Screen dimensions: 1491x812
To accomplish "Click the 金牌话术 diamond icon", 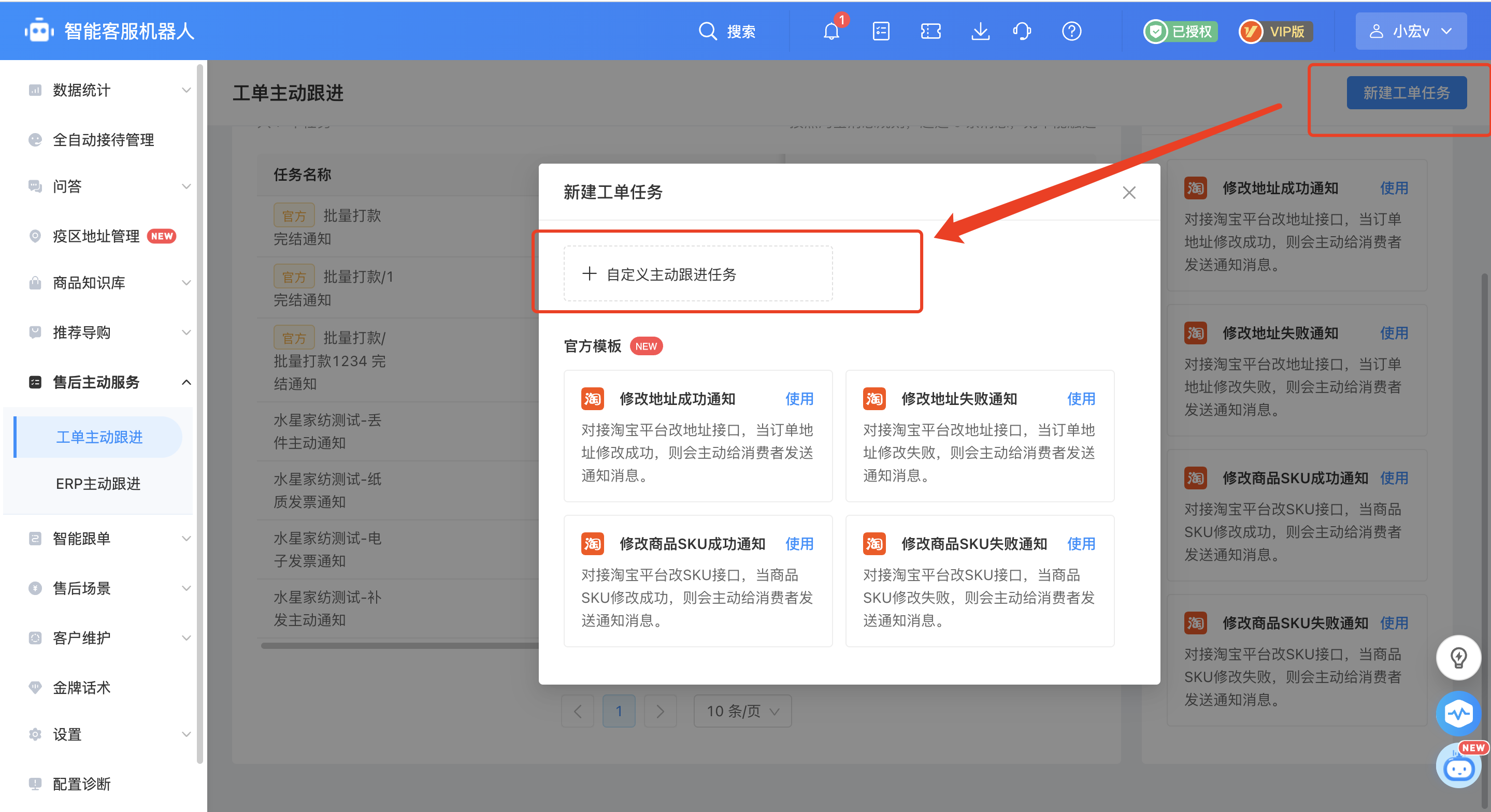I will click(x=35, y=688).
